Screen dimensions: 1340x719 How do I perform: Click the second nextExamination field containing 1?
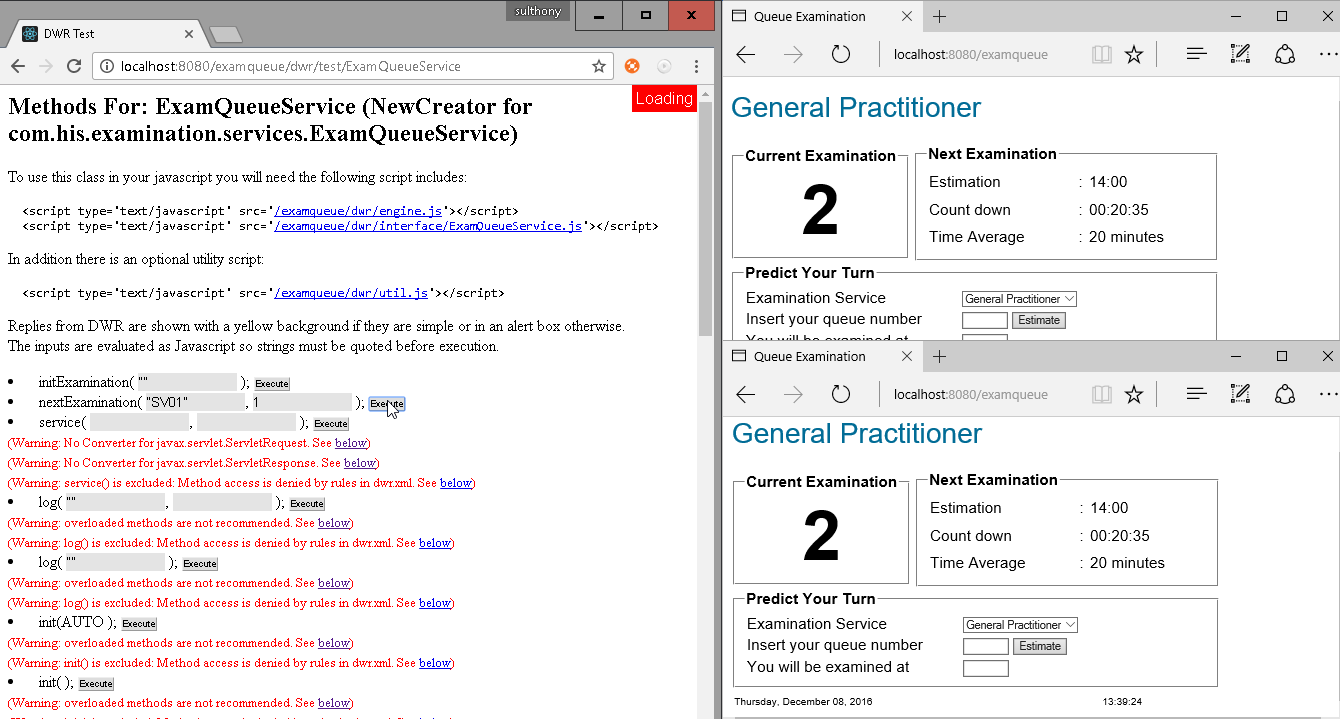coord(302,402)
